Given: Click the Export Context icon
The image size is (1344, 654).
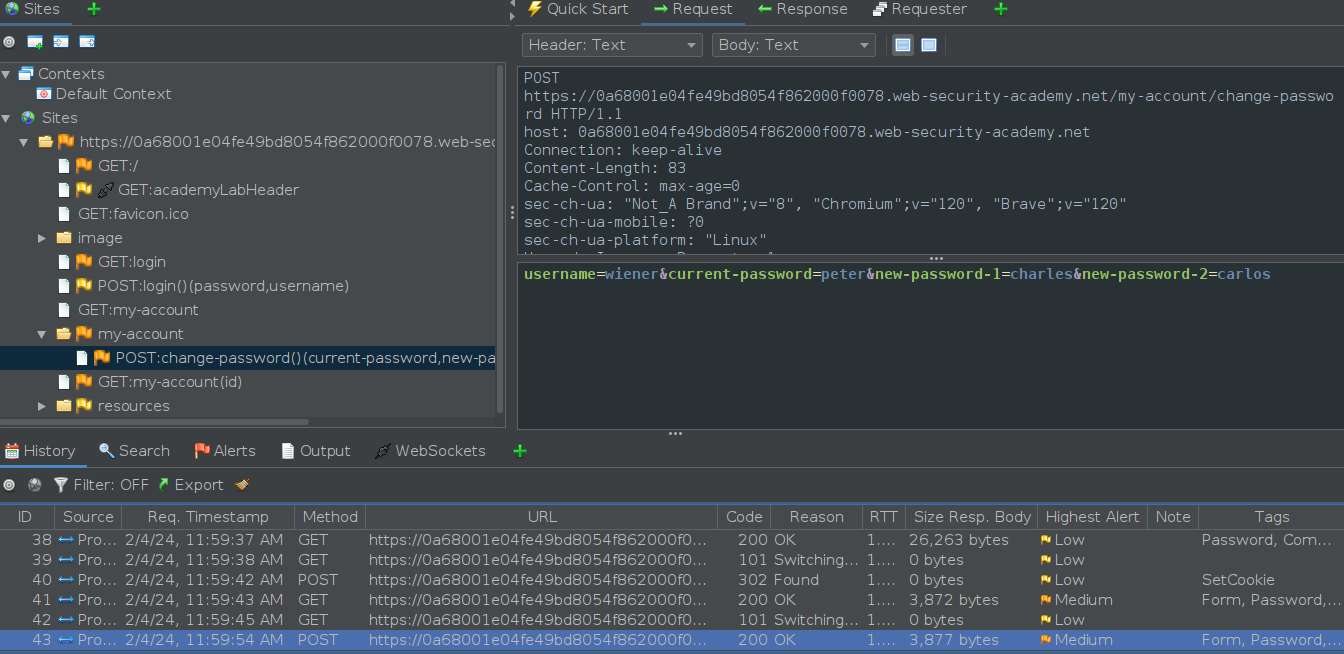Looking at the screenshot, I should 87,42.
